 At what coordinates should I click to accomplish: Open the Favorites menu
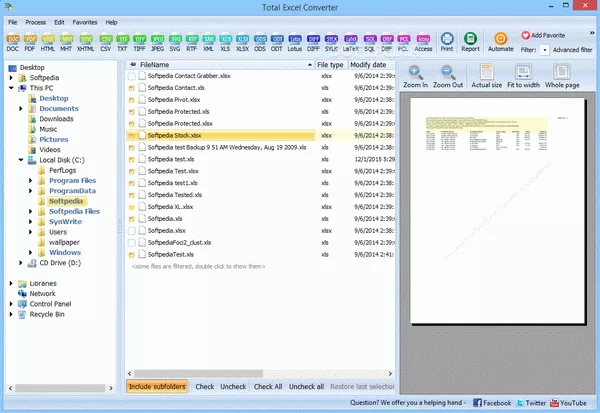pos(85,21)
